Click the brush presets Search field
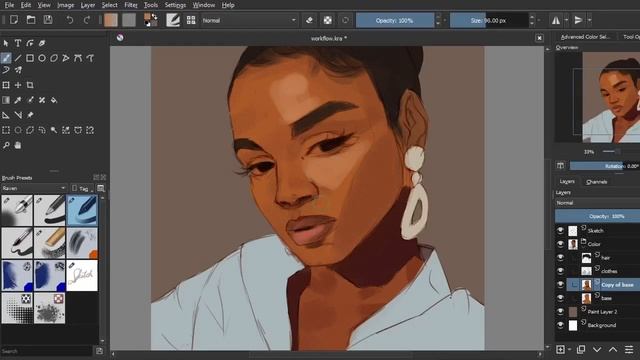 pos(46,351)
